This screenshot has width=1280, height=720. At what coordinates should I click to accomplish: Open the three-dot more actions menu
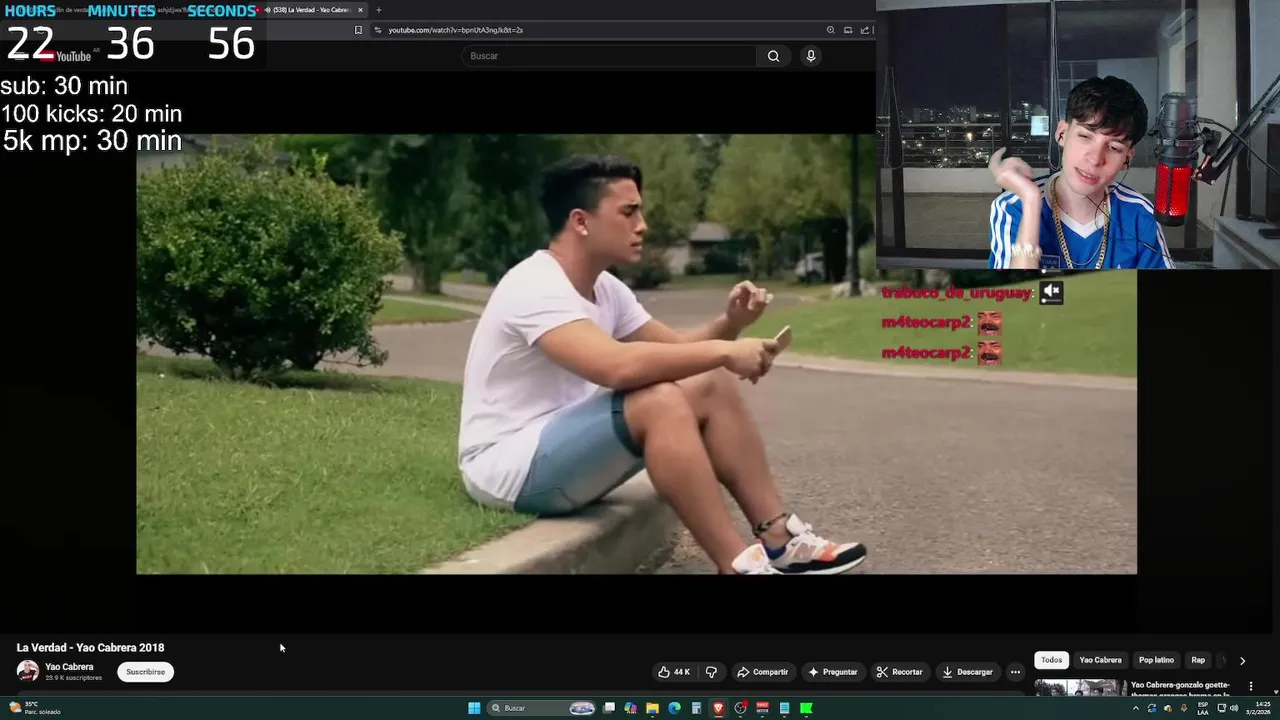pos(1015,672)
